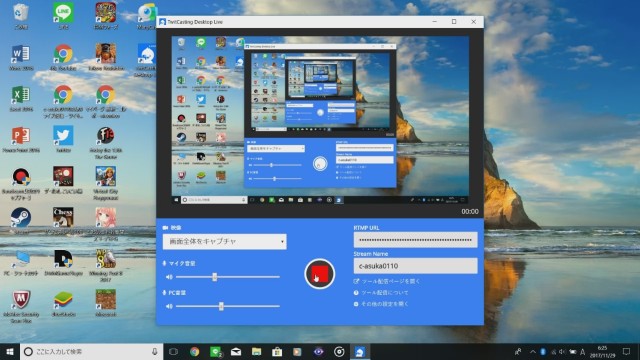Mute the microphone volume speaker icon
The height and width of the screenshot is (360, 640).
[x=169, y=277]
